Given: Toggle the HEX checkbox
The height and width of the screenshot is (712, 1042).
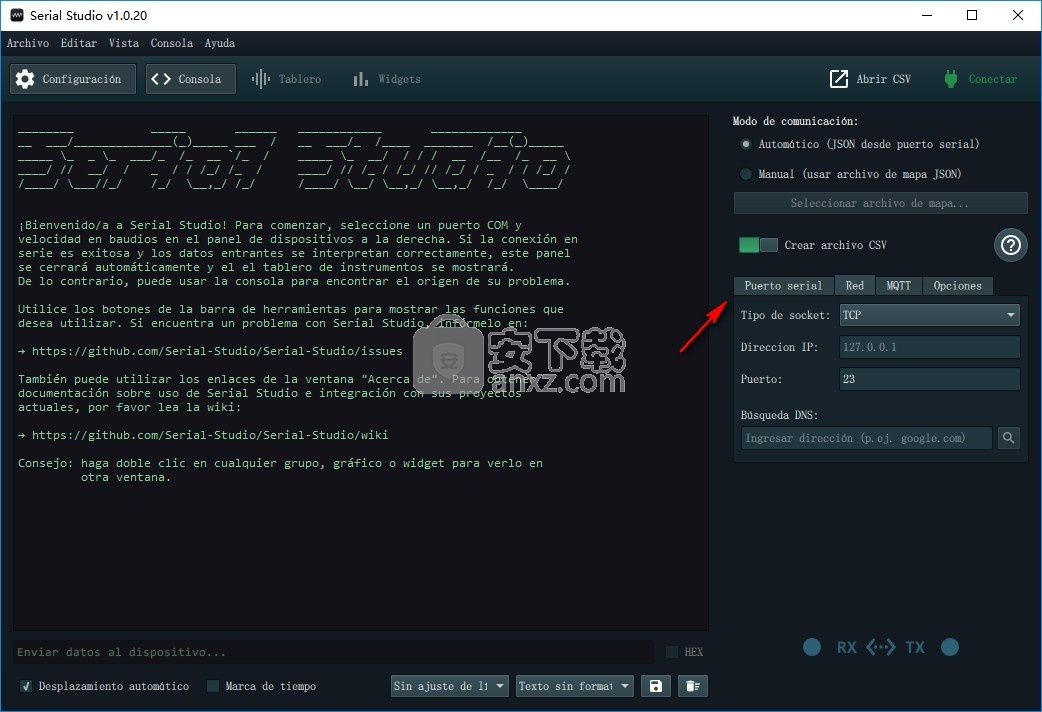Looking at the screenshot, I should point(673,652).
